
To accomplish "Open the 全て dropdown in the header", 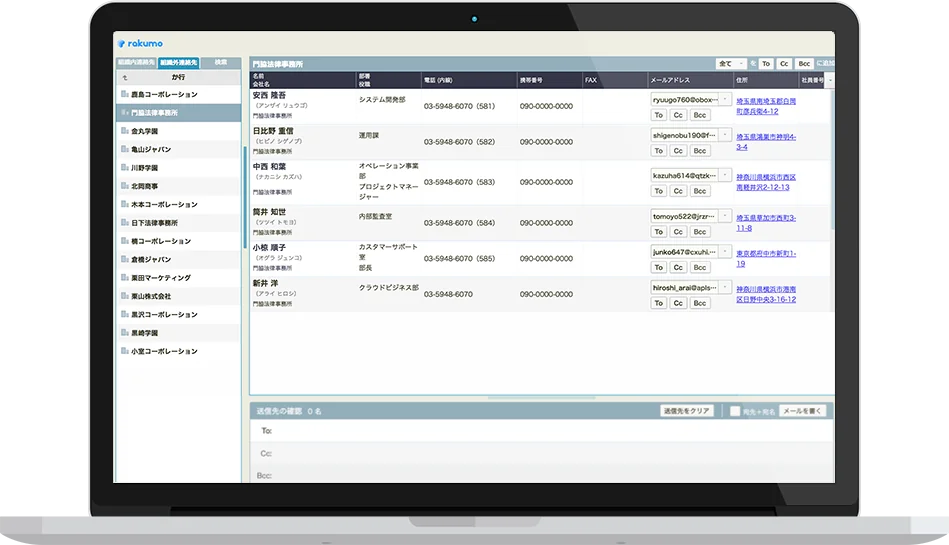I will (x=731, y=64).
